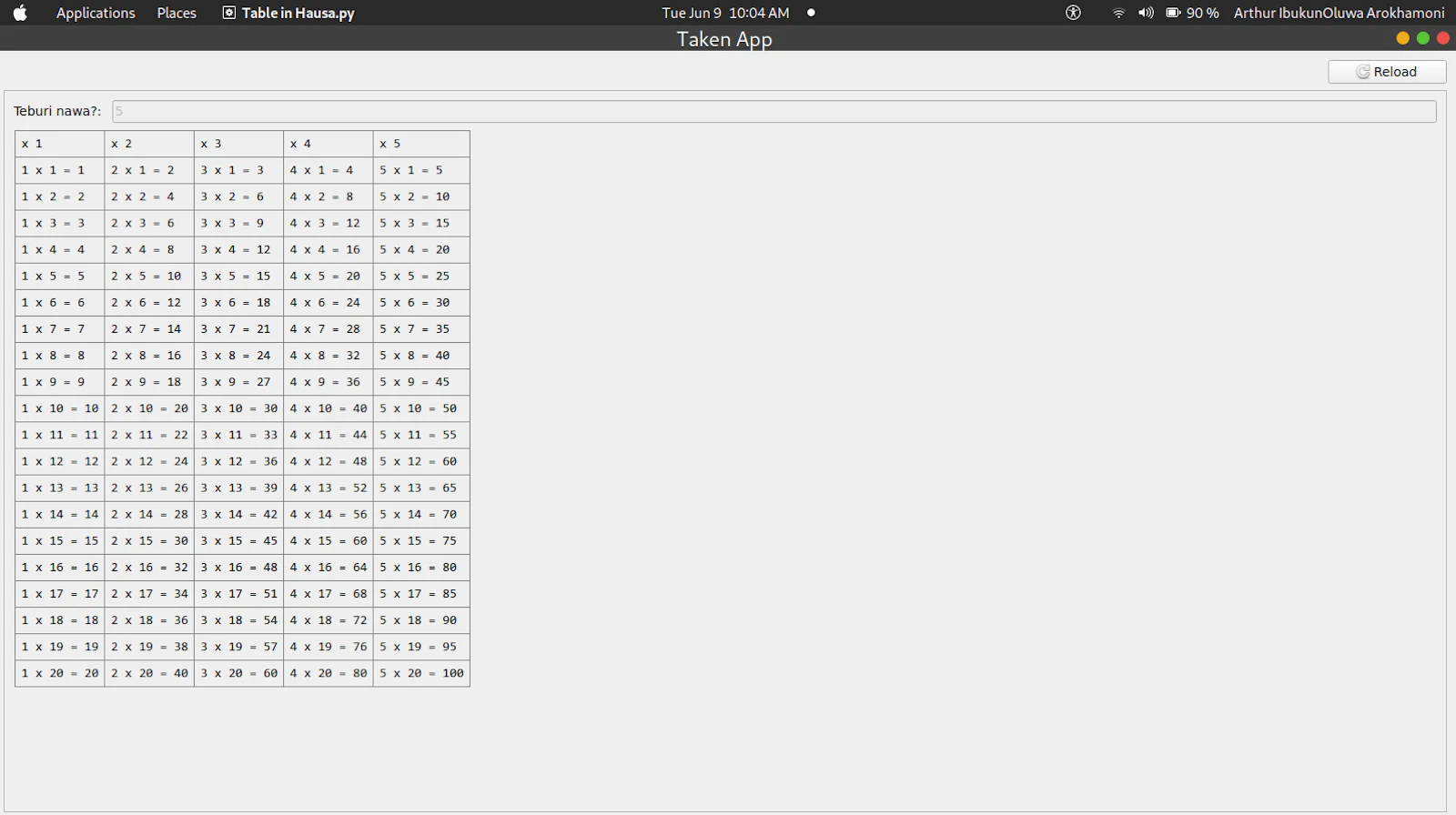Click the green maximize window button

tap(1423, 38)
